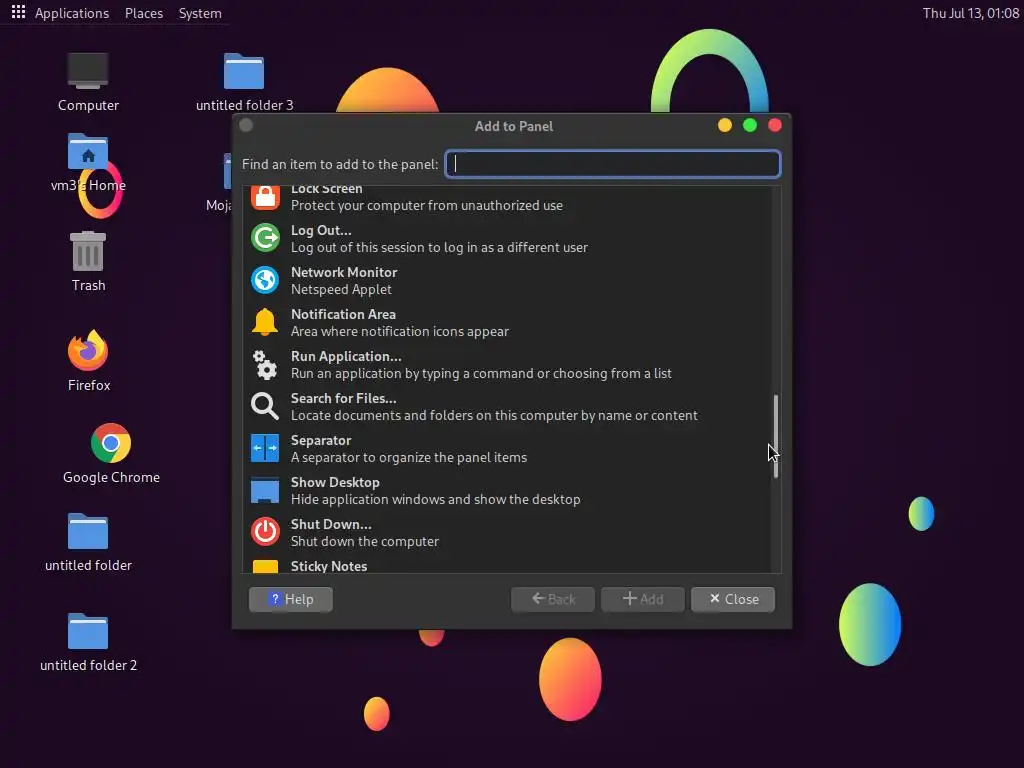Select 'Protect your computer from unauthorized use'

pos(426,205)
